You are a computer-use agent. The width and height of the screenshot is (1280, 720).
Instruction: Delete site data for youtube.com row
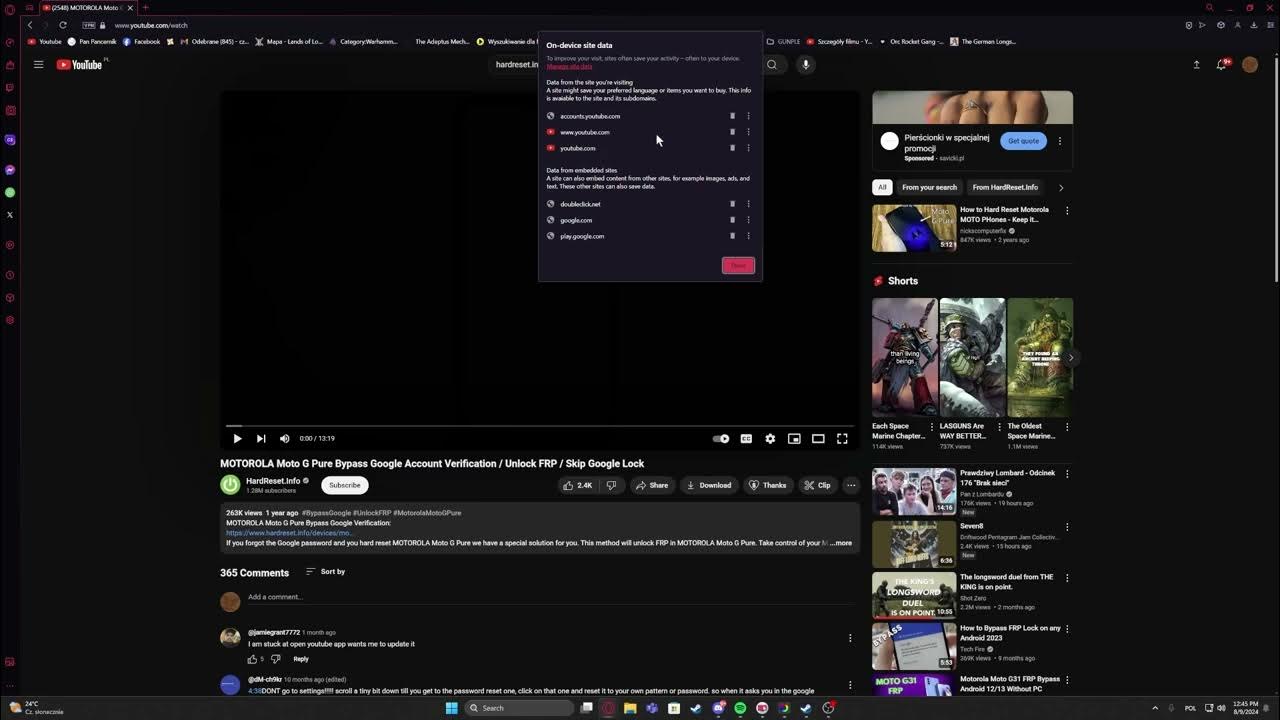point(732,148)
